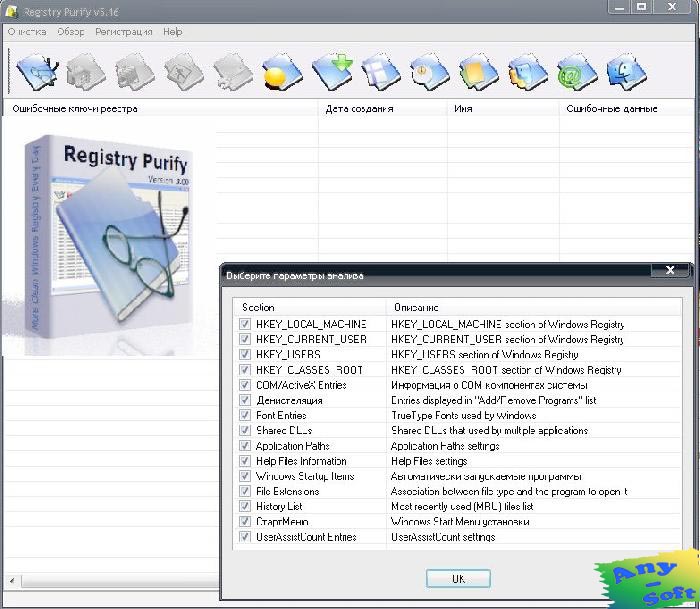Click the grayed-out house folder toolbar icon

click(86, 71)
